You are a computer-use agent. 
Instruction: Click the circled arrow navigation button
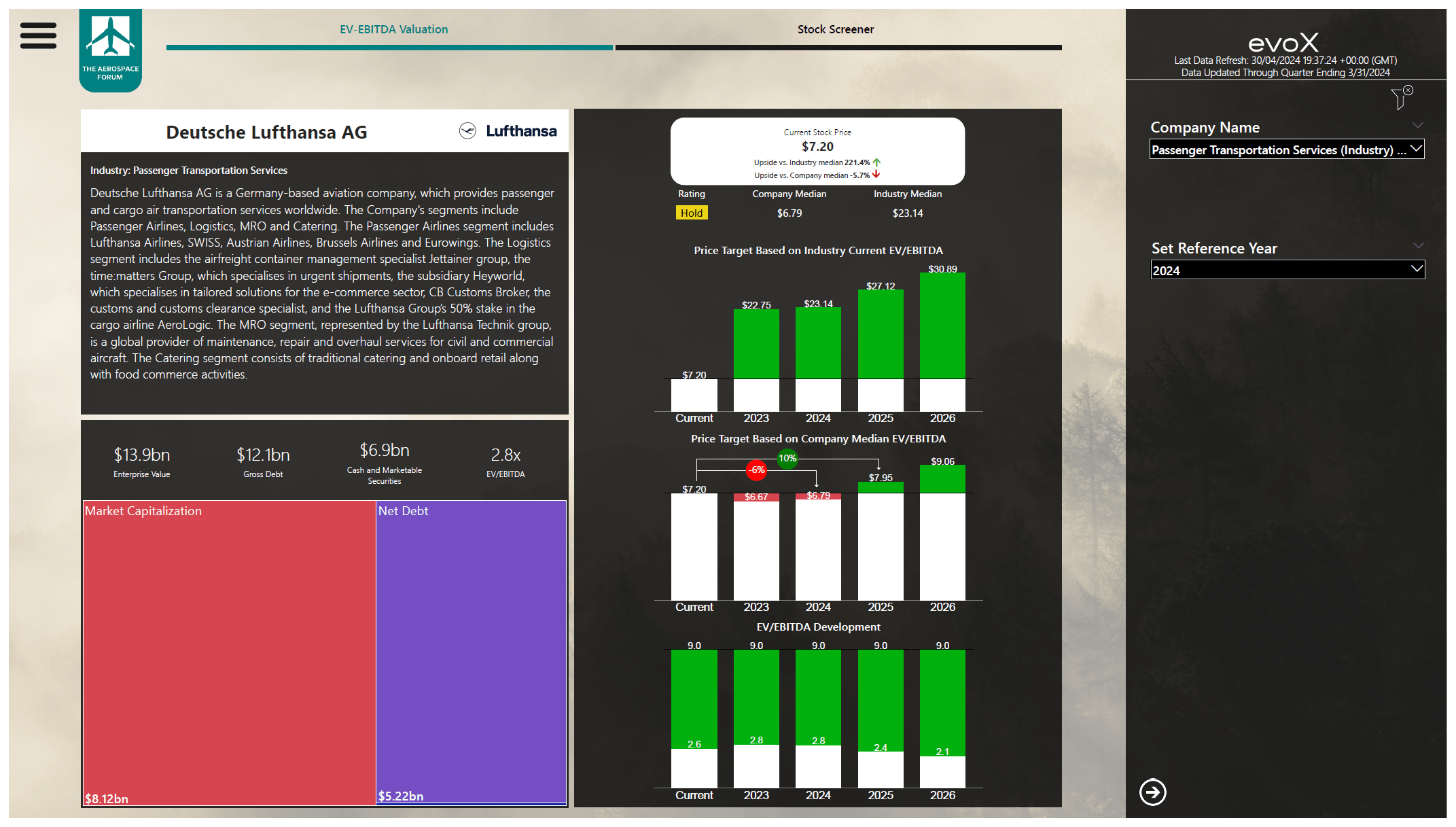[x=1152, y=792]
